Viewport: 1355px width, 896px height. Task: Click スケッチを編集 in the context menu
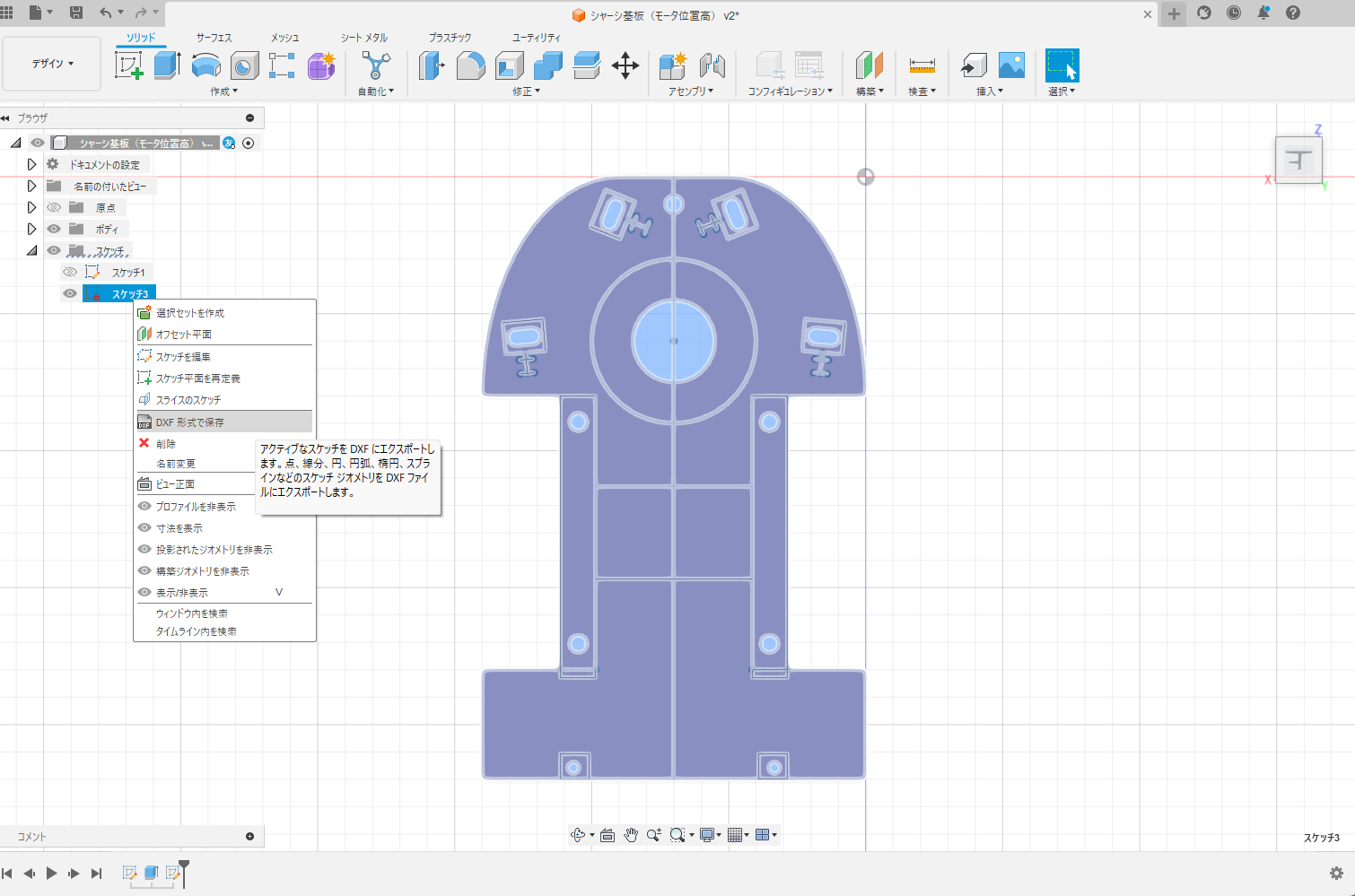tap(183, 357)
